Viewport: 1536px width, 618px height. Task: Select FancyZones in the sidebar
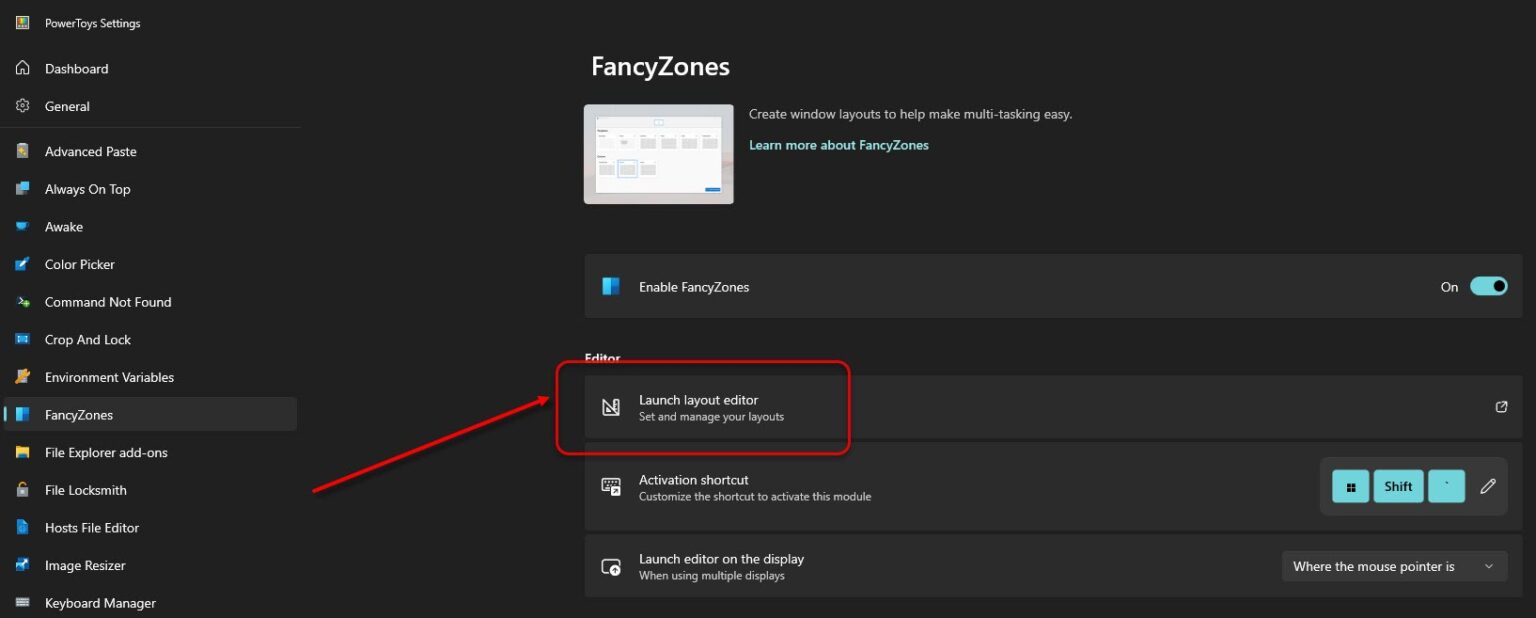point(150,415)
